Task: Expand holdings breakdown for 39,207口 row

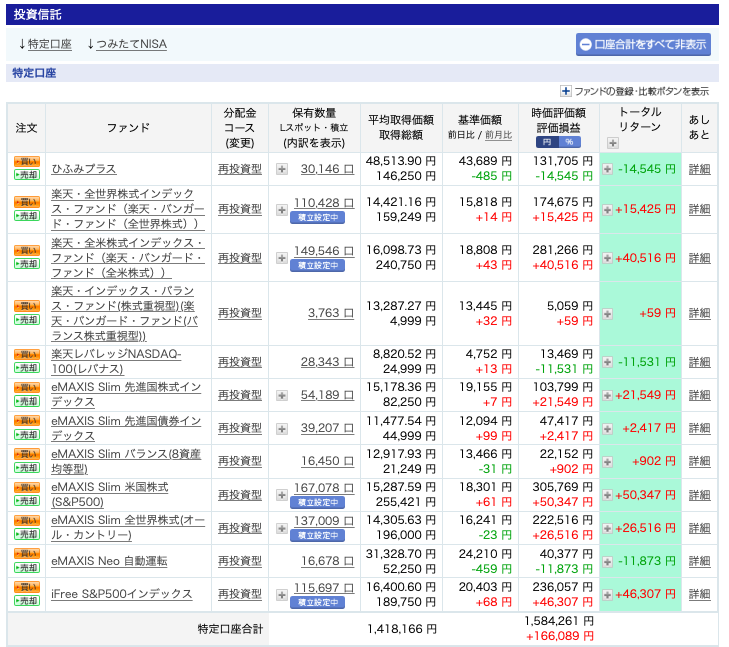Action: [x=282, y=429]
